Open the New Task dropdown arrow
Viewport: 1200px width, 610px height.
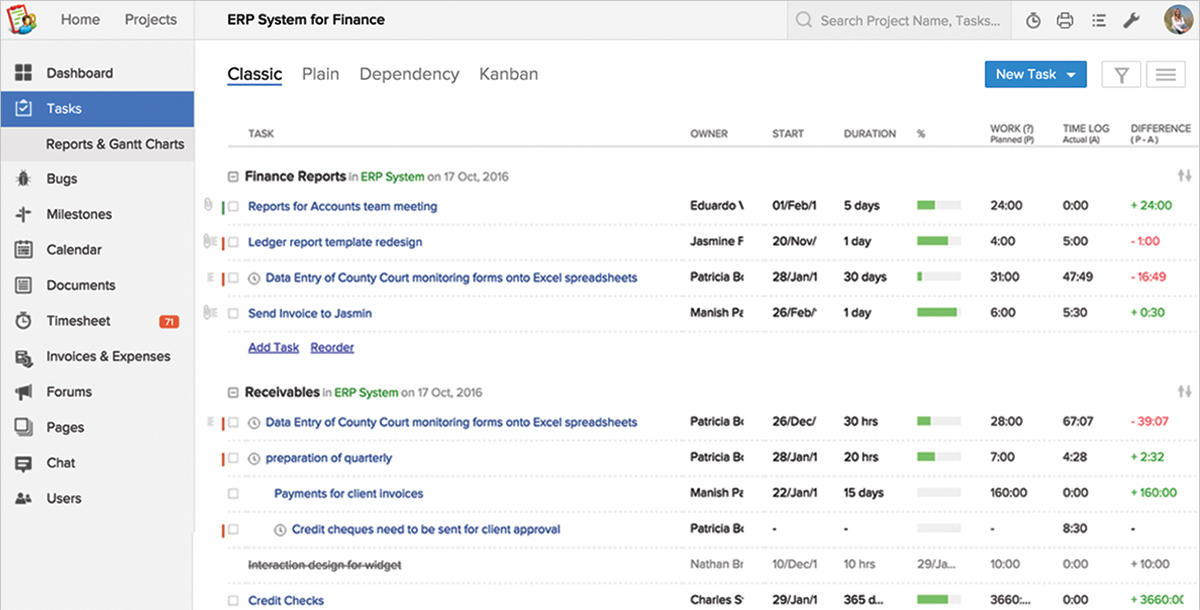(x=1071, y=75)
